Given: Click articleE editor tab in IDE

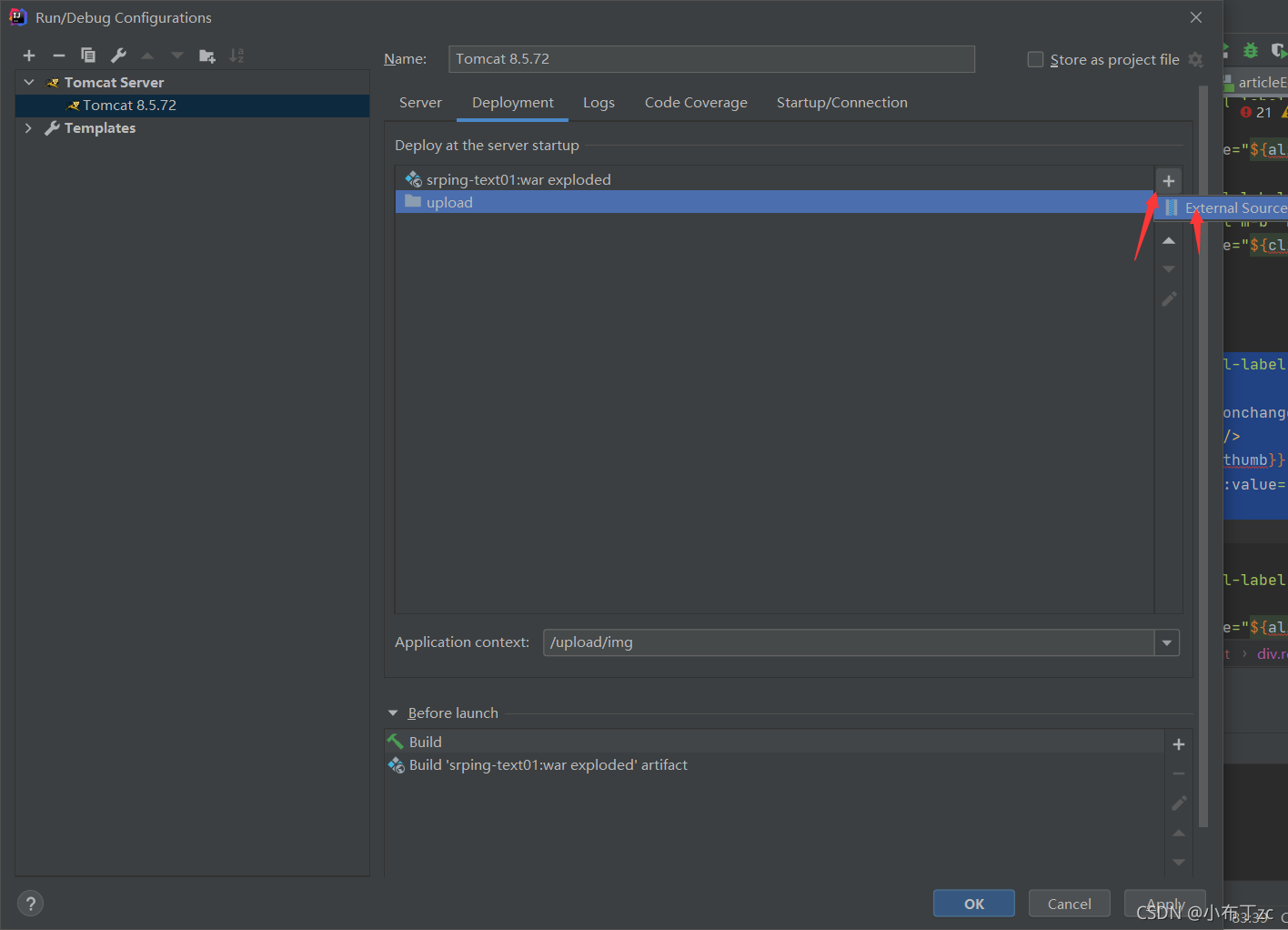Looking at the screenshot, I should coord(1256,83).
